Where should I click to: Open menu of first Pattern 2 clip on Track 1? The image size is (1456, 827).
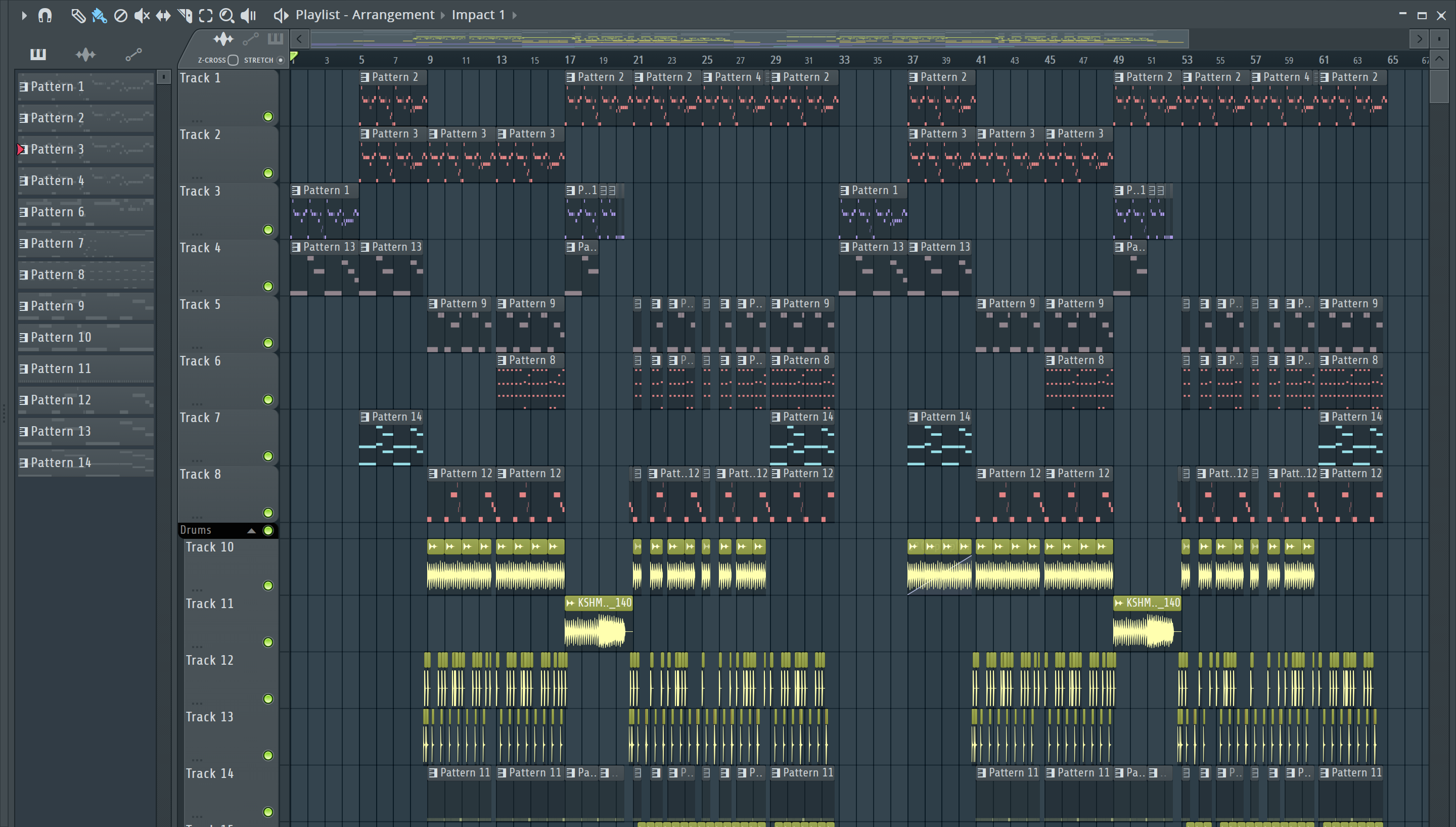tap(365, 77)
